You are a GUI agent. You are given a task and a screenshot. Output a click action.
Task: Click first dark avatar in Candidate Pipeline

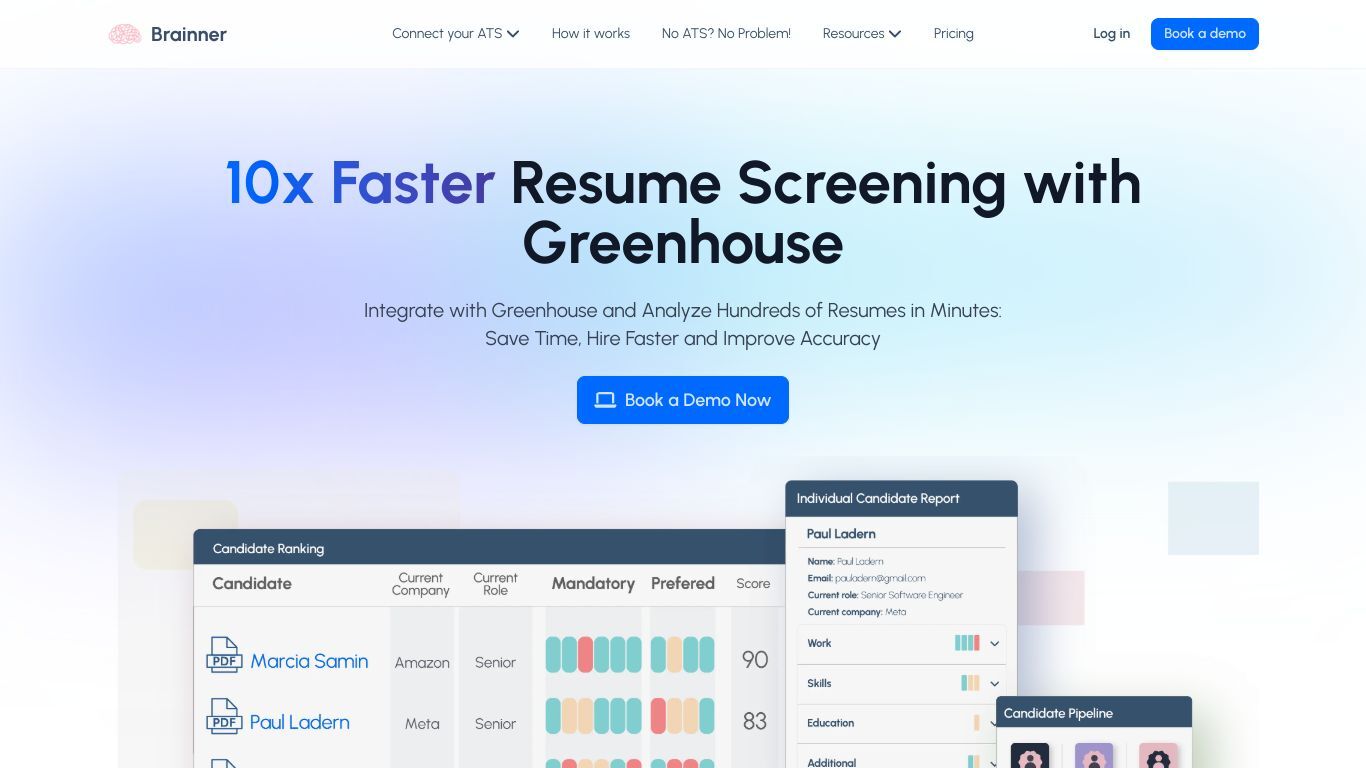click(1030, 756)
